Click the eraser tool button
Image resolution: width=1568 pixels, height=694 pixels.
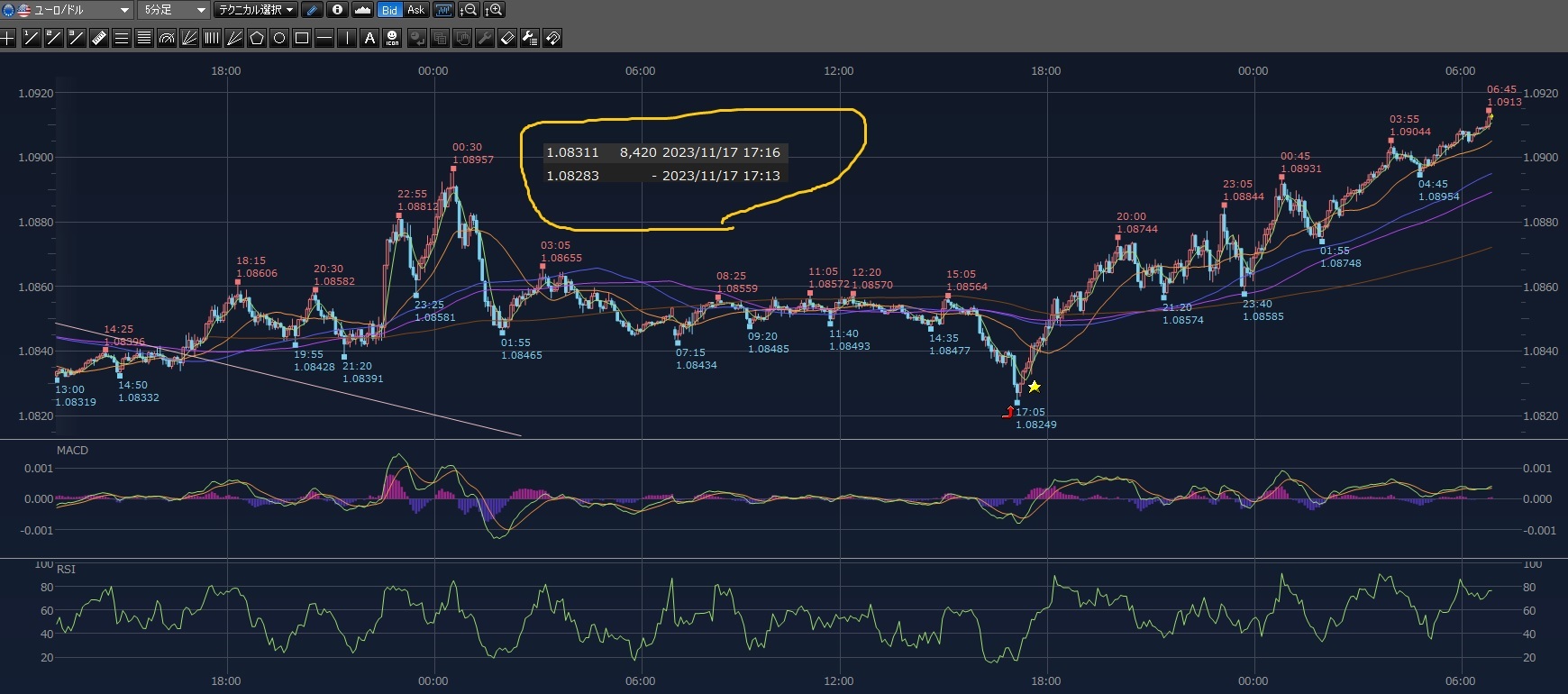[x=507, y=38]
